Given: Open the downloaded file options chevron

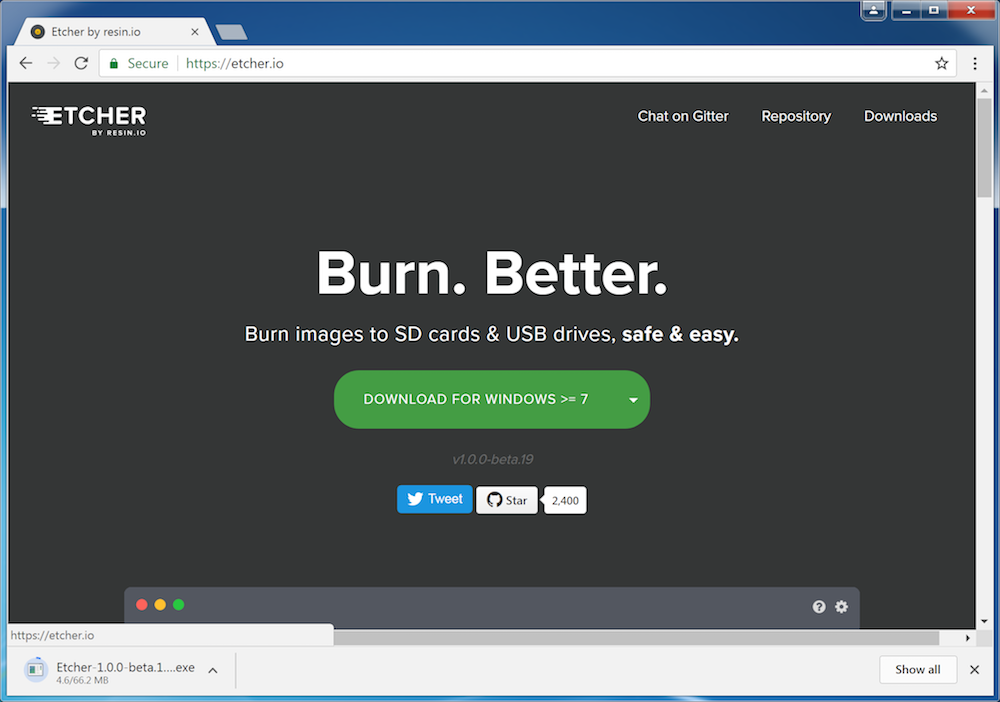Looking at the screenshot, I should (213, 670).
